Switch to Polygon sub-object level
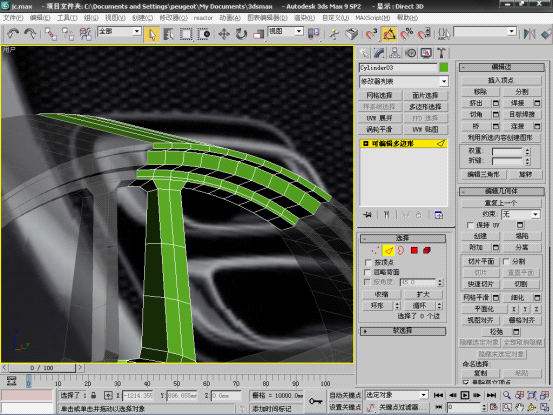553x415 pixels. click(x=414, y=250)
